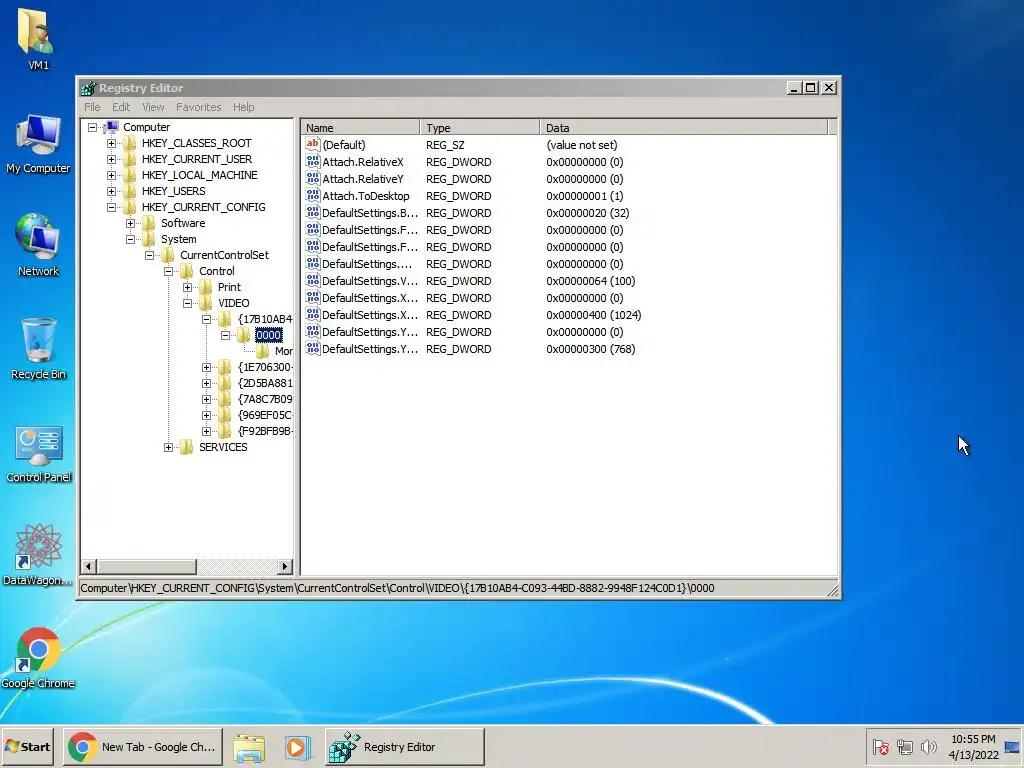Expand HKEY_USERS key
The width and height of the screenshot is (1024, 768).
[x=111, y=191]
